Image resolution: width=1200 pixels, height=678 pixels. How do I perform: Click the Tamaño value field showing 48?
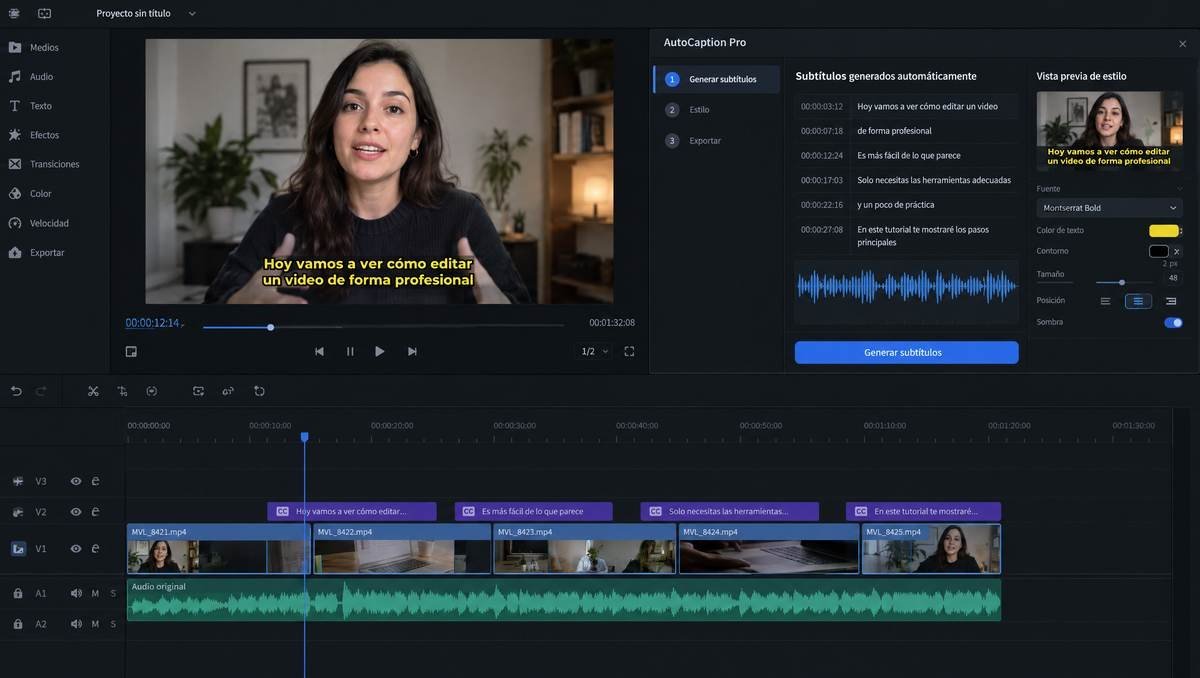(x=1173, y=278)
